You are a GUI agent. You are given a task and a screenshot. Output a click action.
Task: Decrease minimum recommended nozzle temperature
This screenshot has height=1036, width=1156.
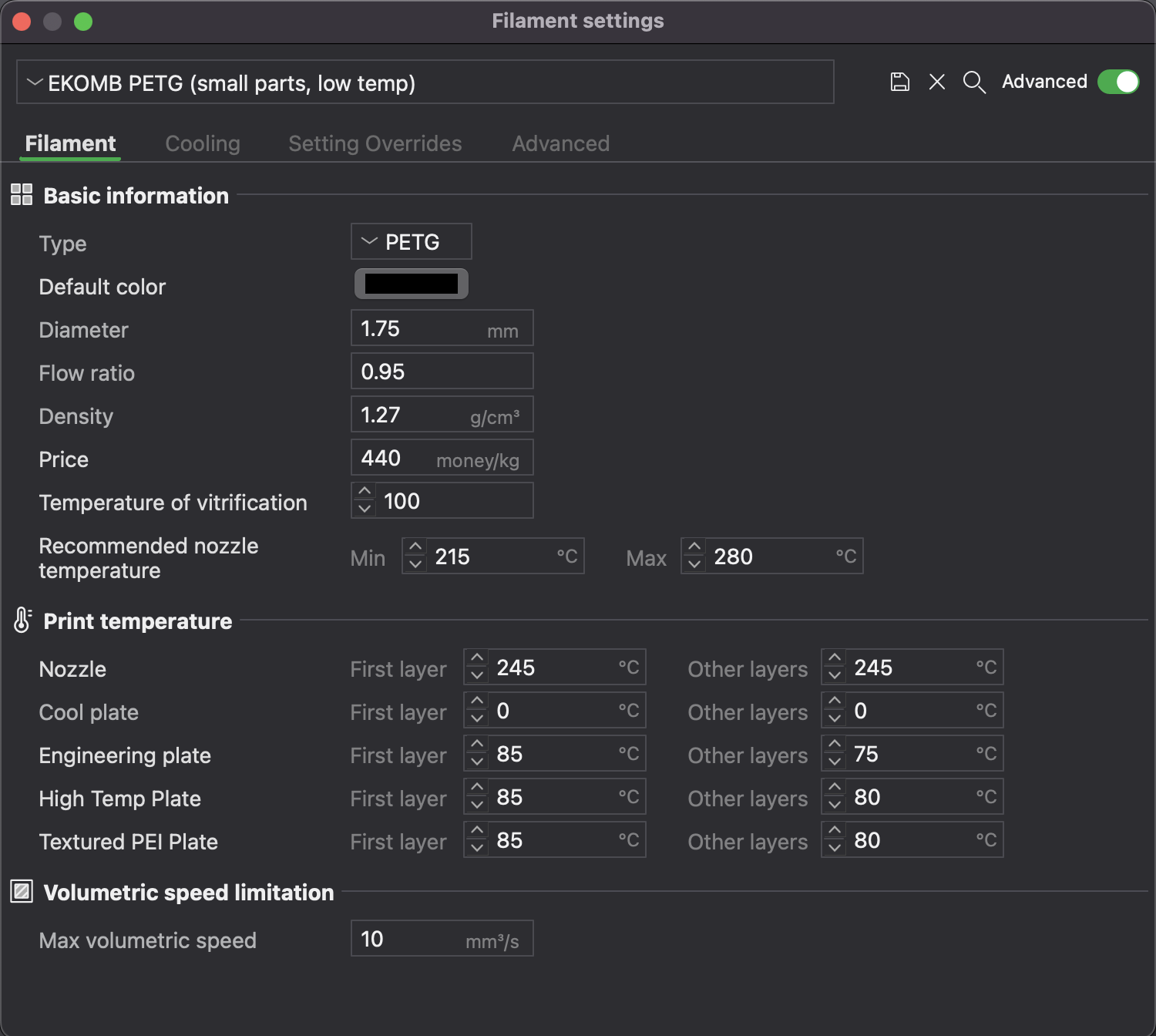coord(415,564)
